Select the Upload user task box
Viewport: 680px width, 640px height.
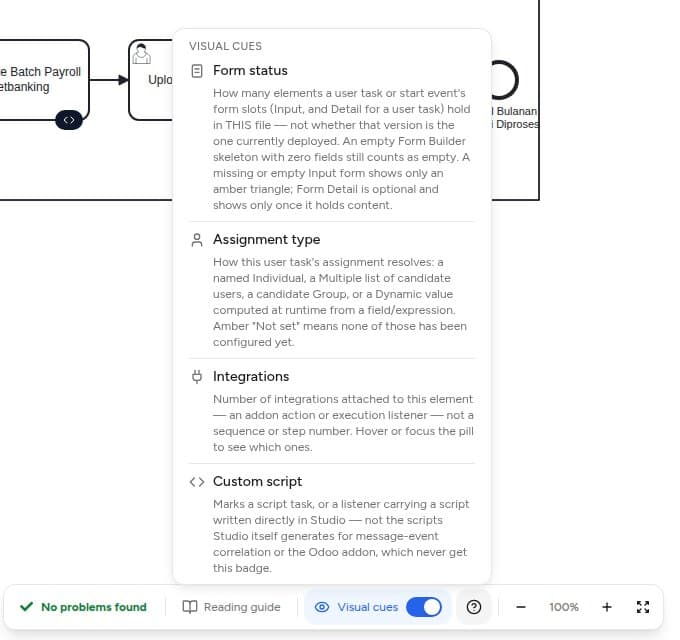pyautogui.click(x=150, y=80)
